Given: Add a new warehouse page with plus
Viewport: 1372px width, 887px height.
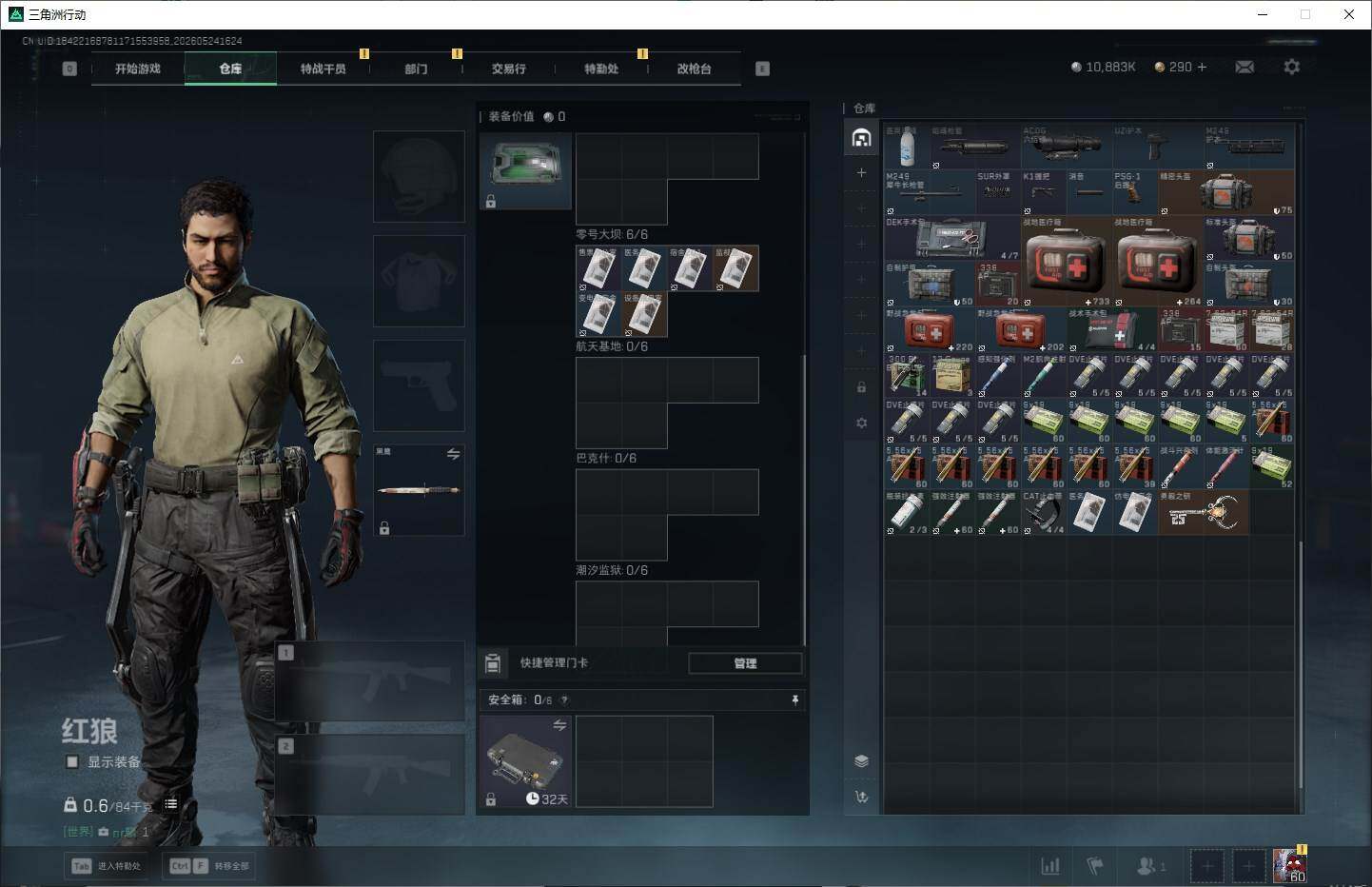Looking at the screenshot, I should 861,172.
